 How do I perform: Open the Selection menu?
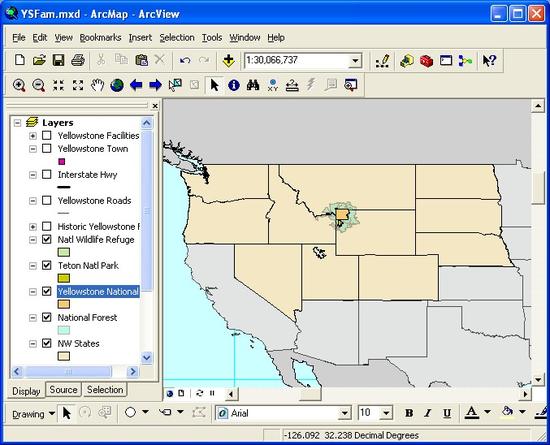pyautogui.click(x=177, y=38)
